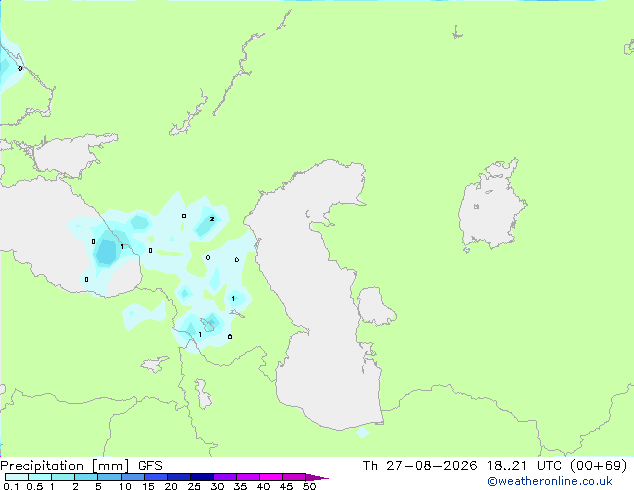
Task: Click the '0.1' label under the legend
Action: 11,486
